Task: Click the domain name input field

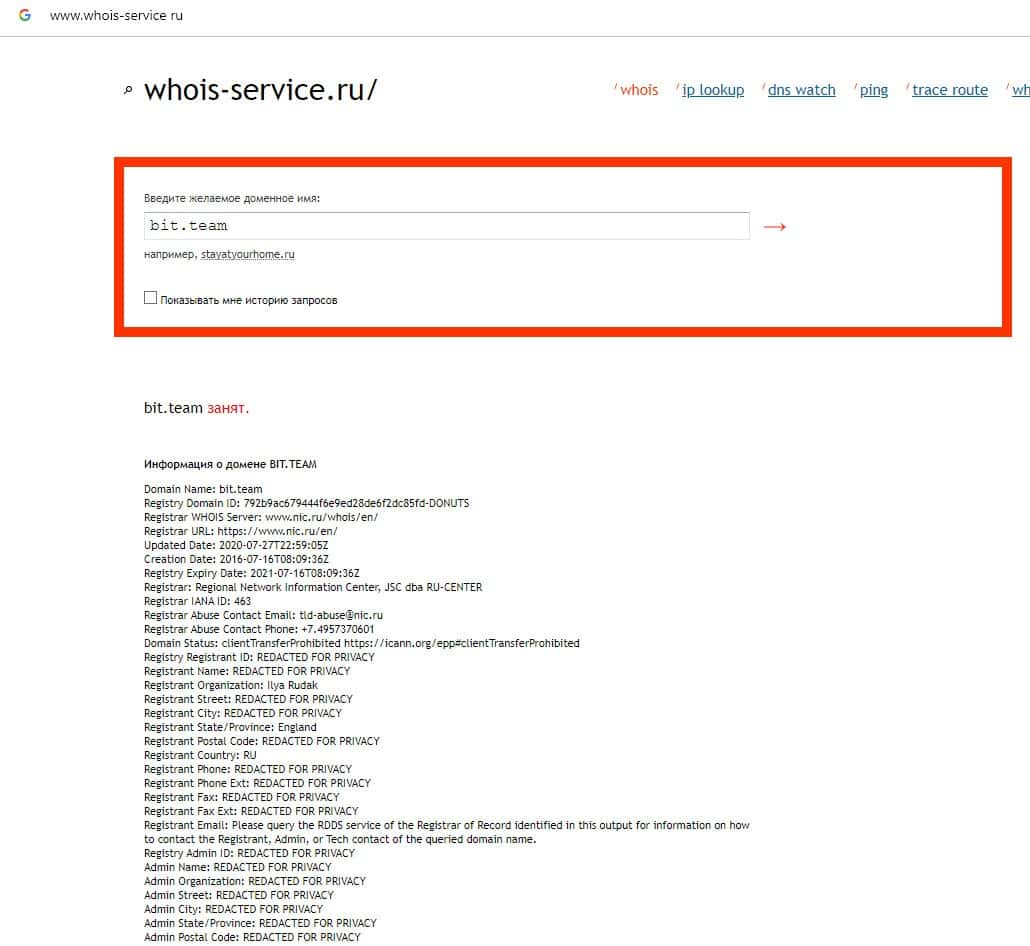Action: click(x=447, y=226)
